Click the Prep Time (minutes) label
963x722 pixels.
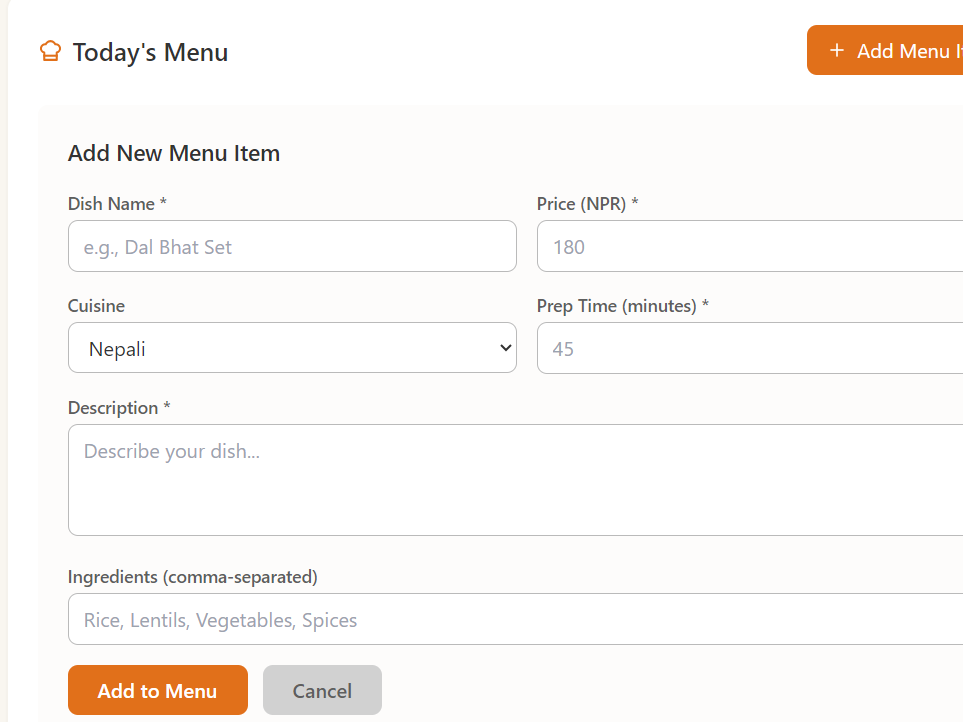click(622, 306)
